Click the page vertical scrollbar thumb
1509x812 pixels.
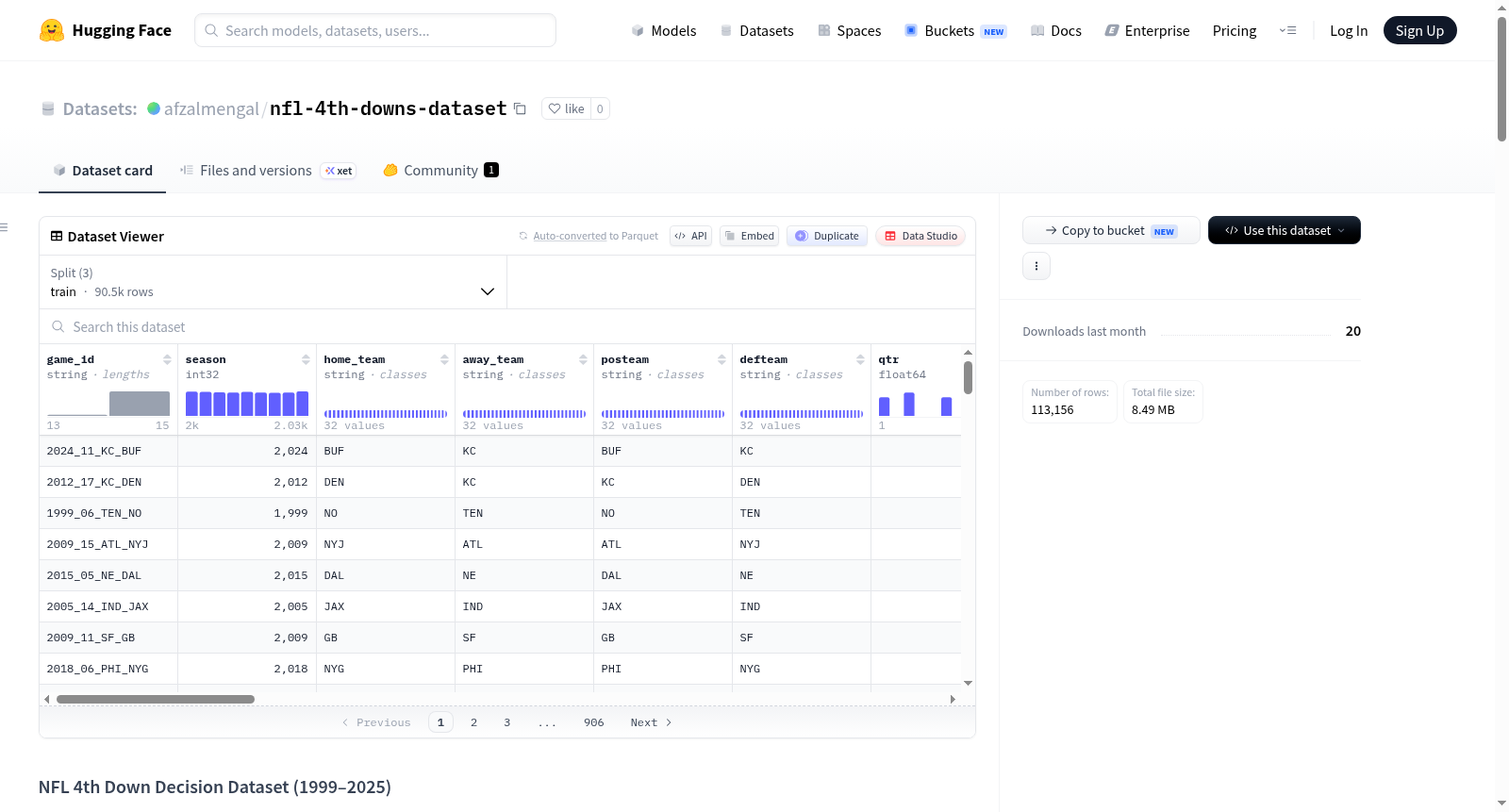[1501, 79]
